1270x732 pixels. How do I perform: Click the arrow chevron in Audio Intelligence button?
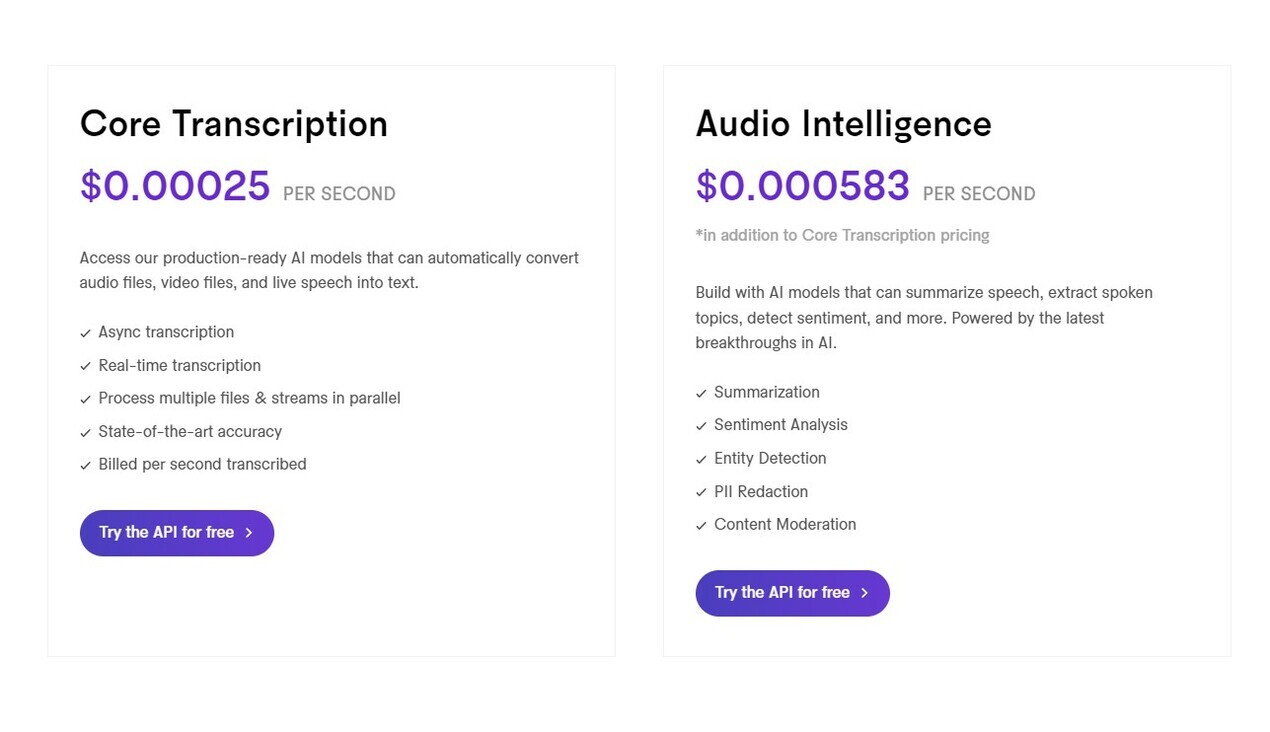[x=865, y=593]
